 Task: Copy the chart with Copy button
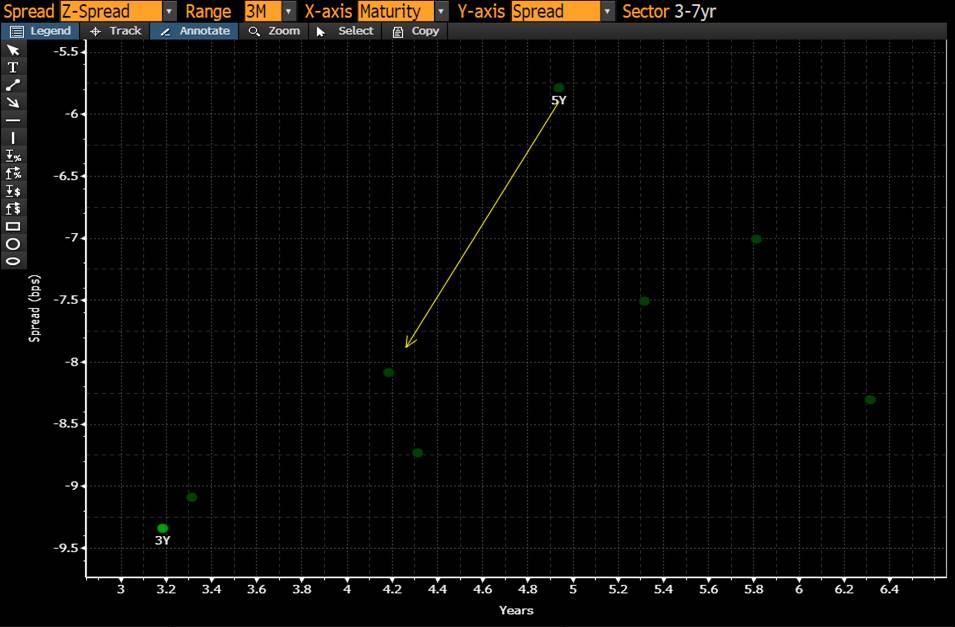pos(415,31)
